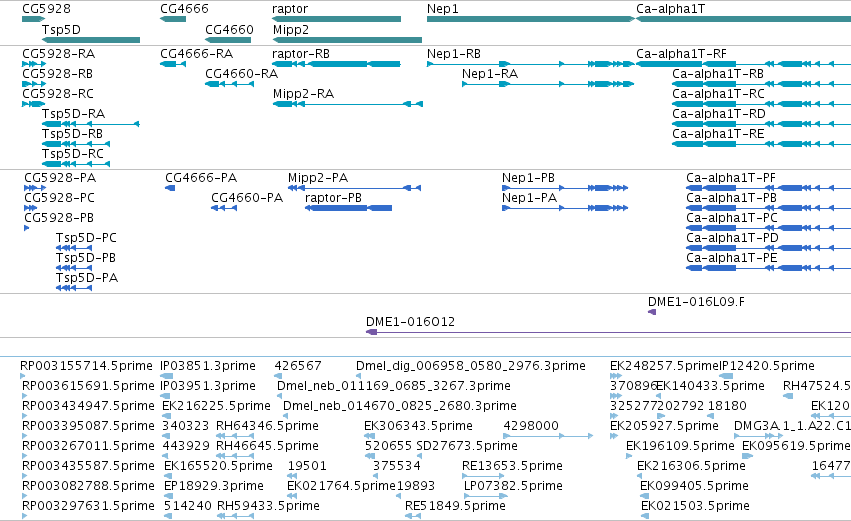Click the CG5928-PA protein label

60,177
